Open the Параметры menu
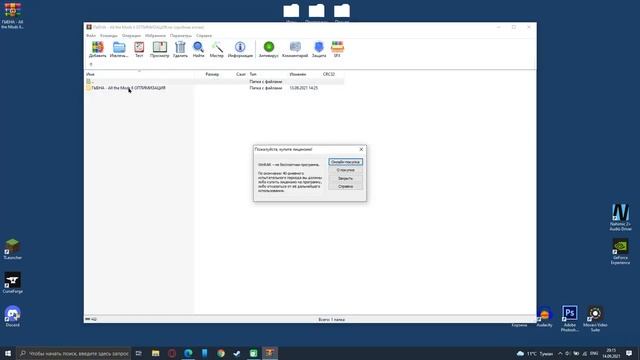The width and height of the screenshot is (640, 360). (x=181, y=36)
